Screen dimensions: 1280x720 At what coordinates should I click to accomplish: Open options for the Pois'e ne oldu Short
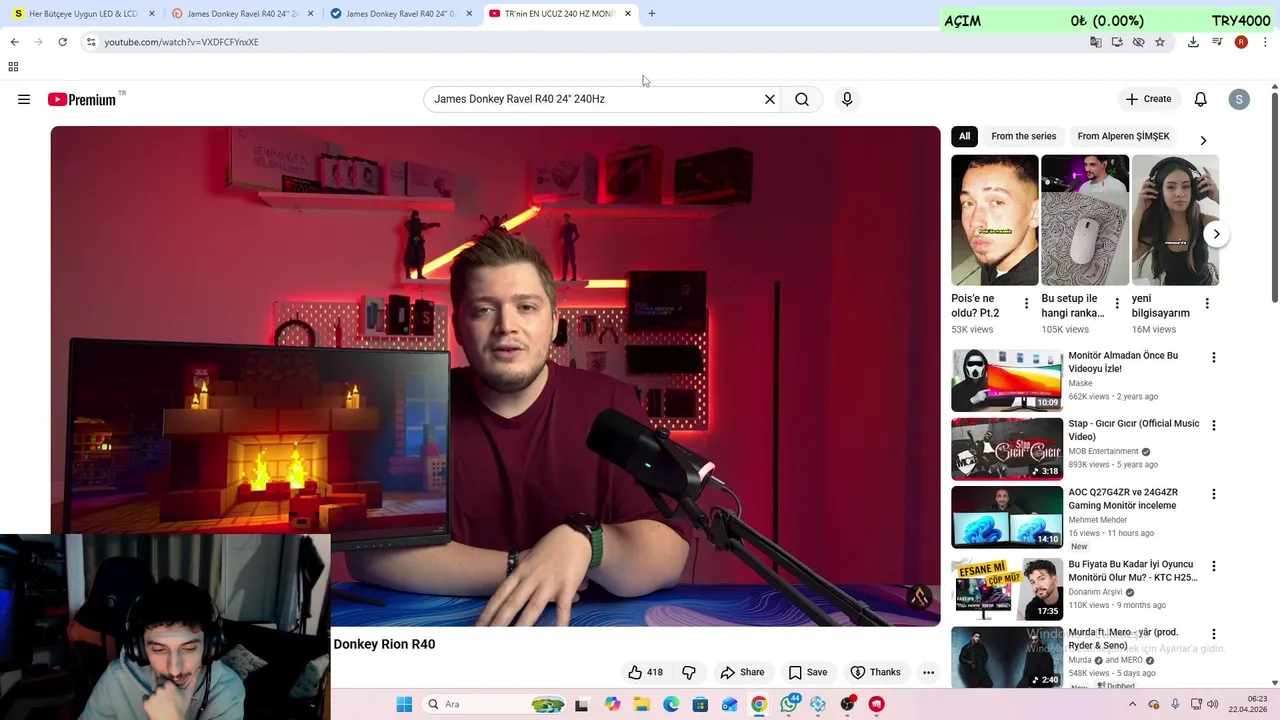point(1026,304)
